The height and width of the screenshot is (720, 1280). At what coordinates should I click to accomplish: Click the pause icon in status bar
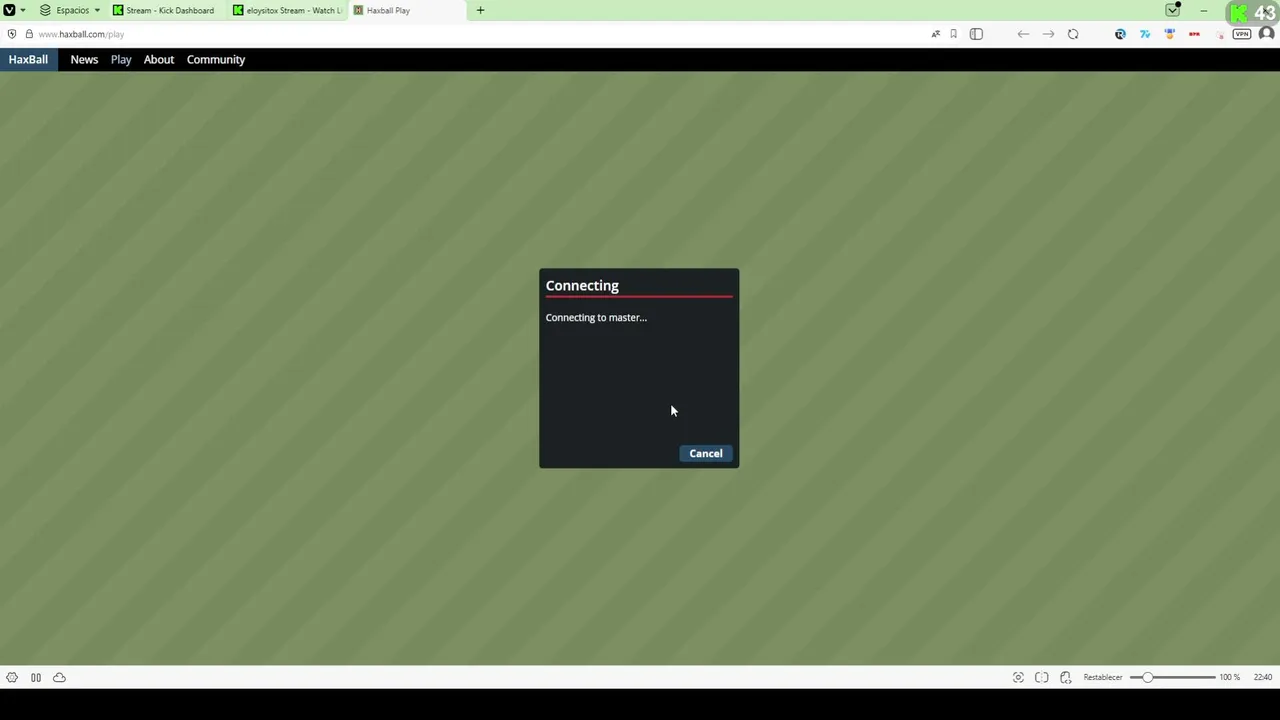tap(36, 678)
